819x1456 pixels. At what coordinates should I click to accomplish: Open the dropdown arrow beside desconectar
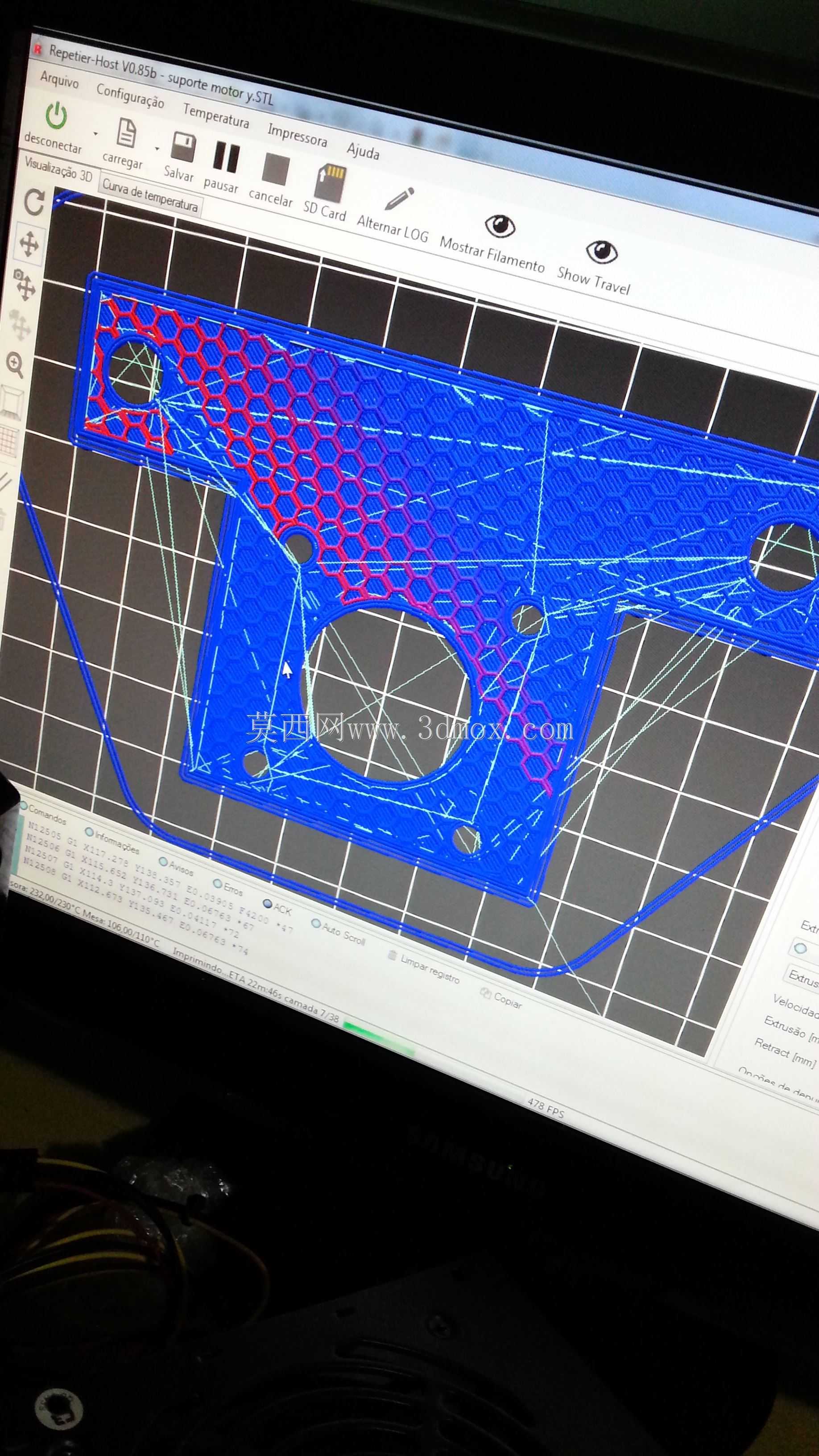95,133
